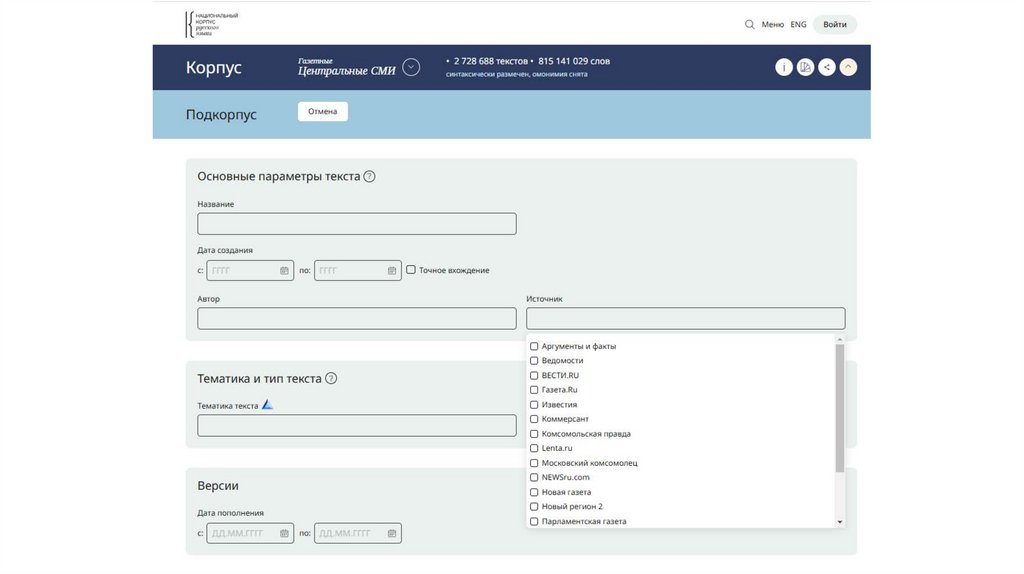This screenshot has height=574, width=1024.
Task: Click the Название text input field
Action: [357, 224]
